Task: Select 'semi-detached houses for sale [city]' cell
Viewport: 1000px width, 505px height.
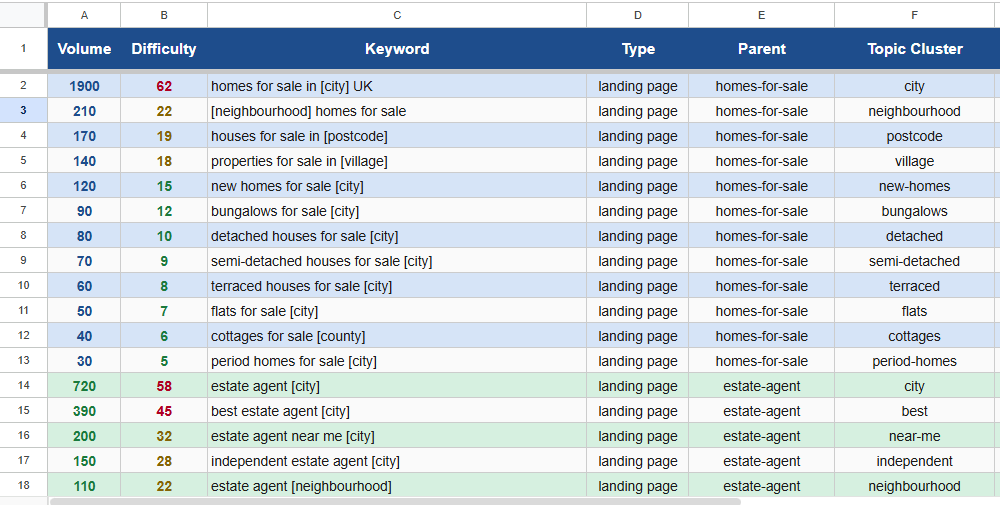Action: coord(397,261)
